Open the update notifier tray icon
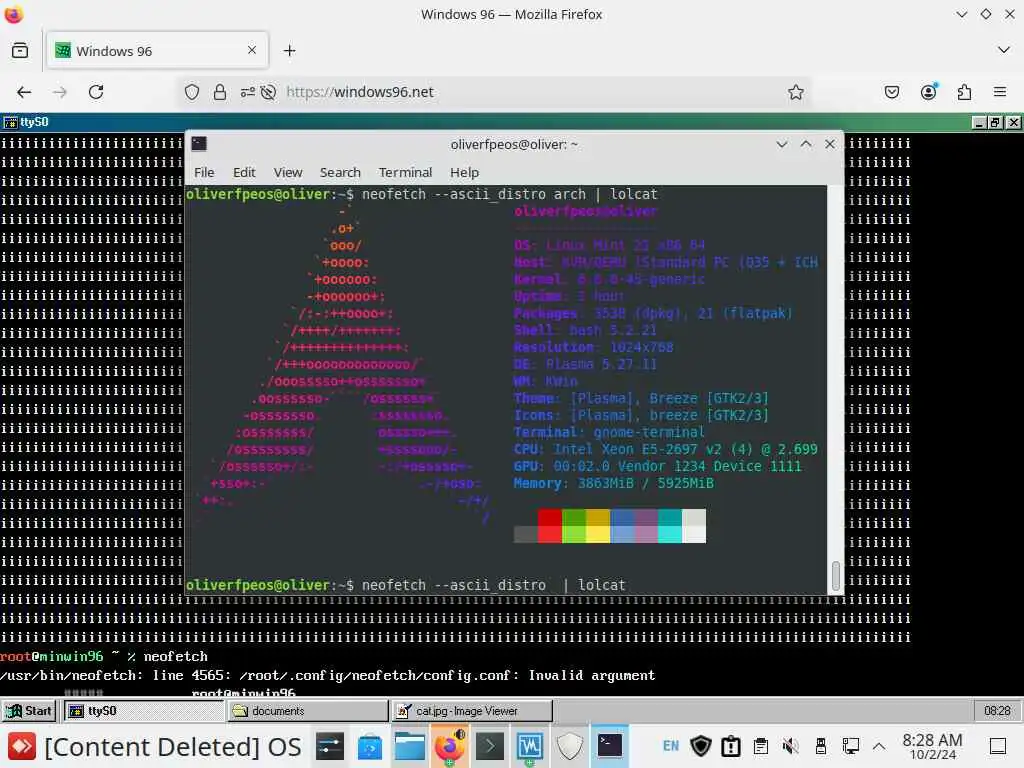 click(731, 746)
